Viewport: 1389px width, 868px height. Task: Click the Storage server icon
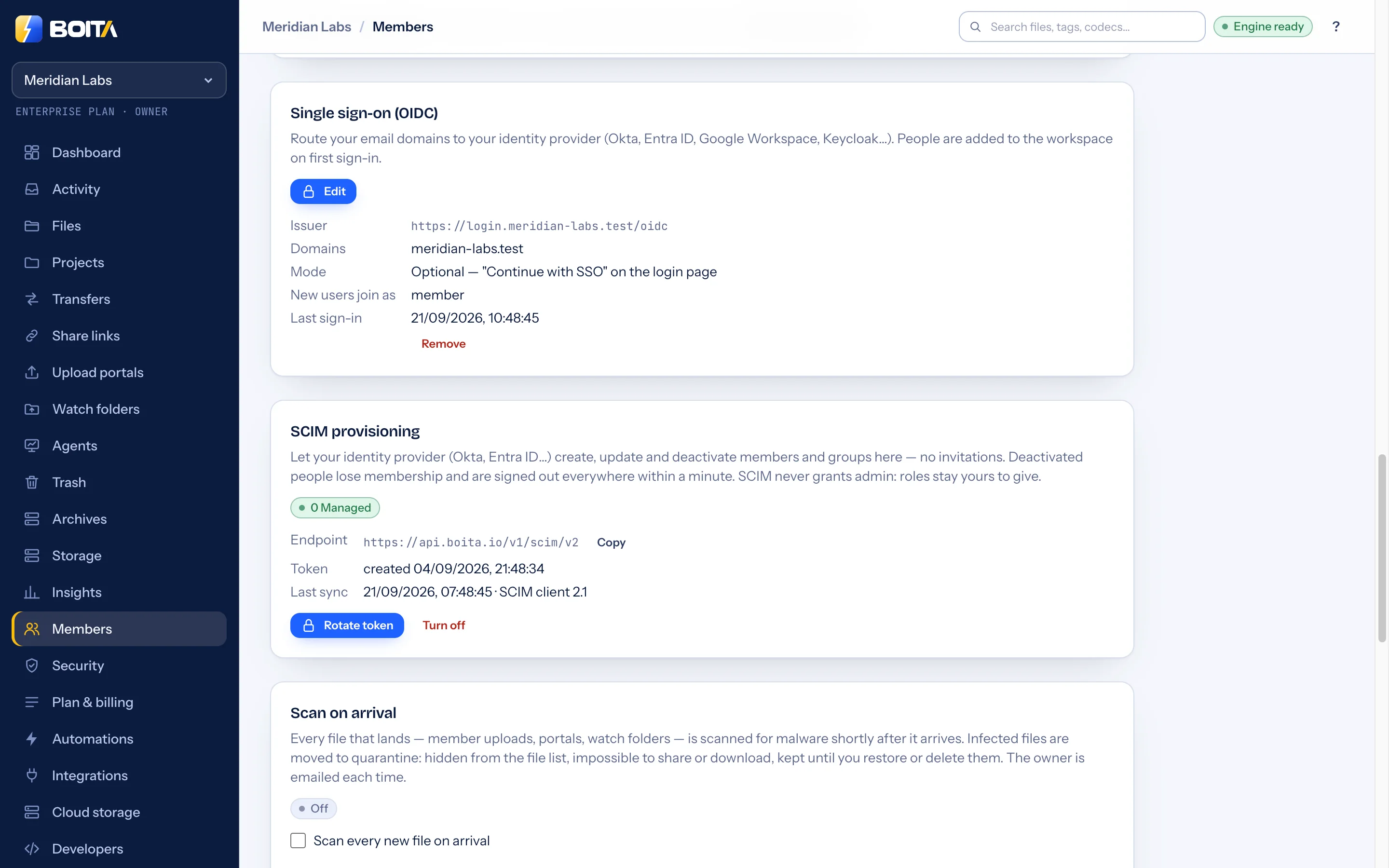31,556
